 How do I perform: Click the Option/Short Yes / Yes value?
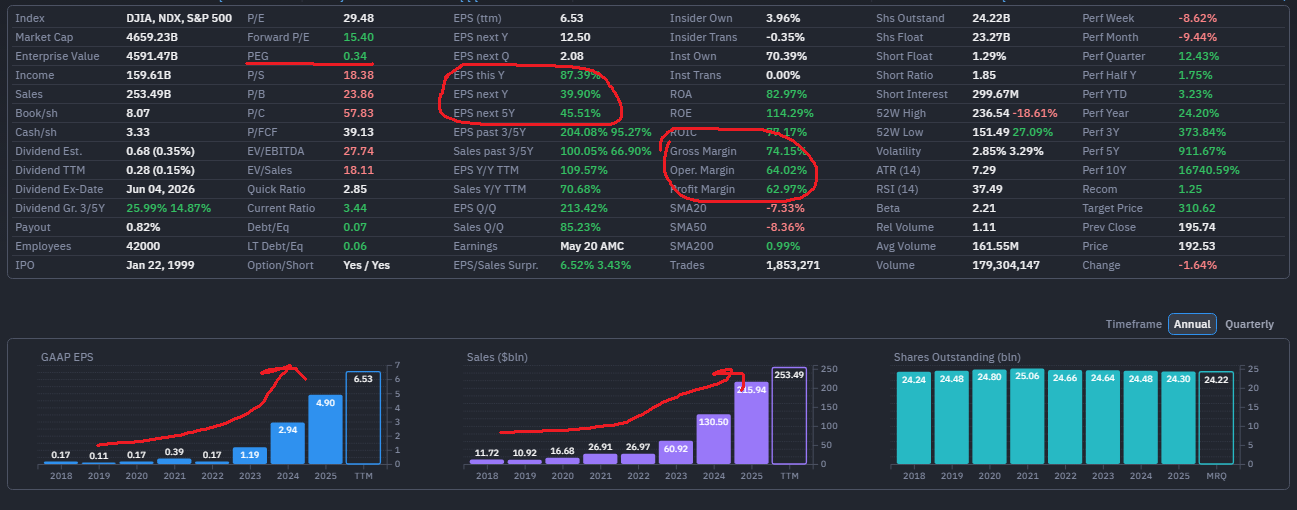pyautogui.click(x=366, y=265)
